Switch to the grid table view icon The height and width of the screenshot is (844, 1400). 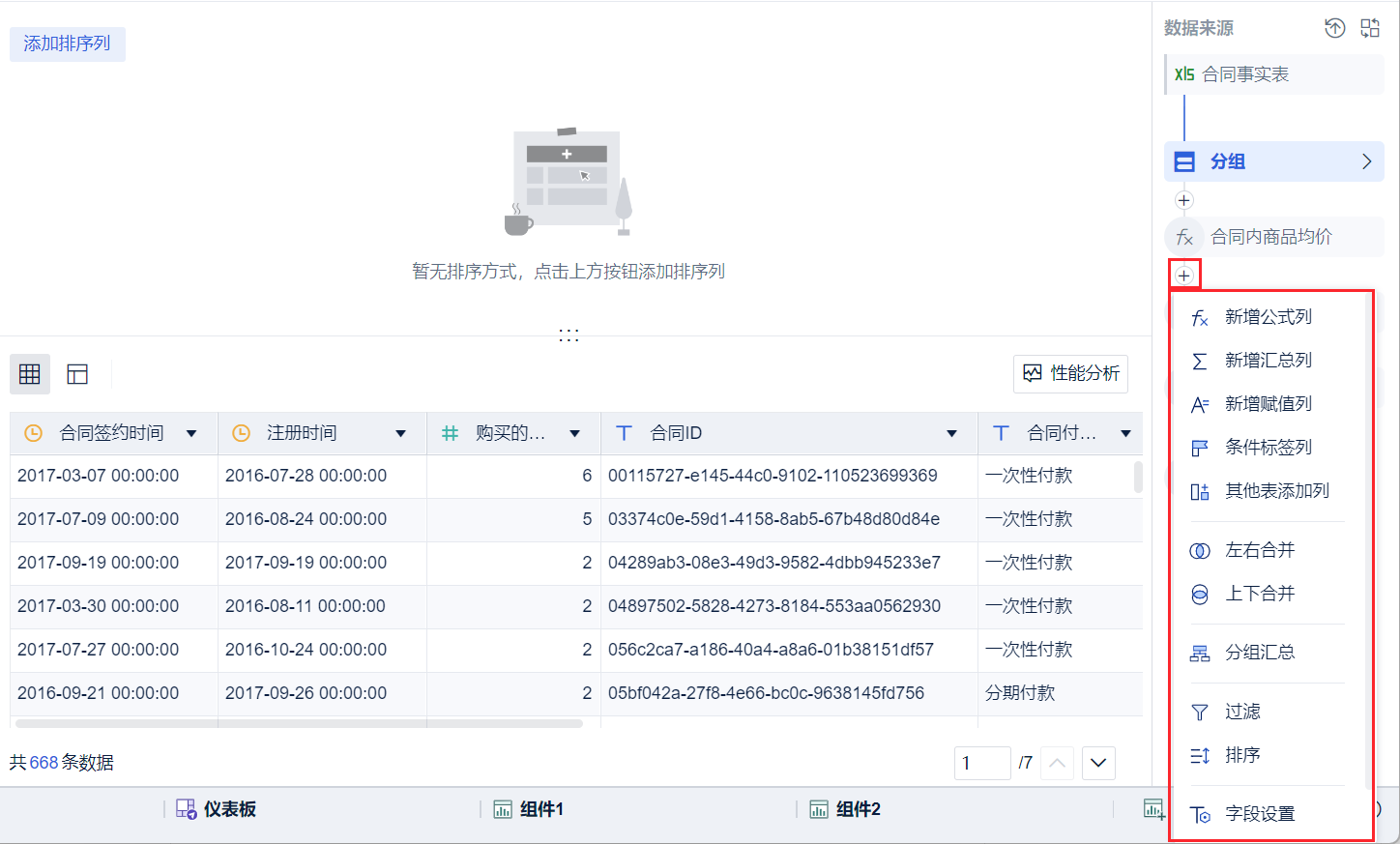[x=30, y=374]
